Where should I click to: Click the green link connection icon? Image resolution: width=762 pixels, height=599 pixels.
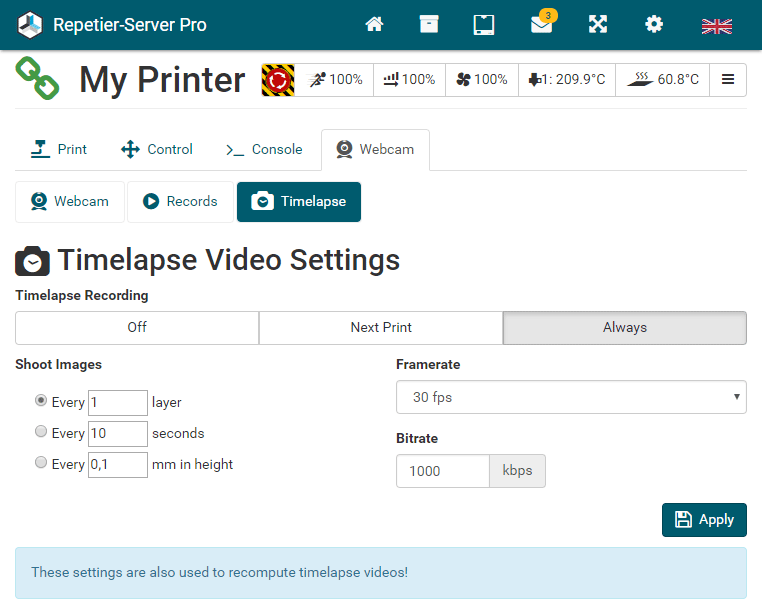click(x=37, y=78)
